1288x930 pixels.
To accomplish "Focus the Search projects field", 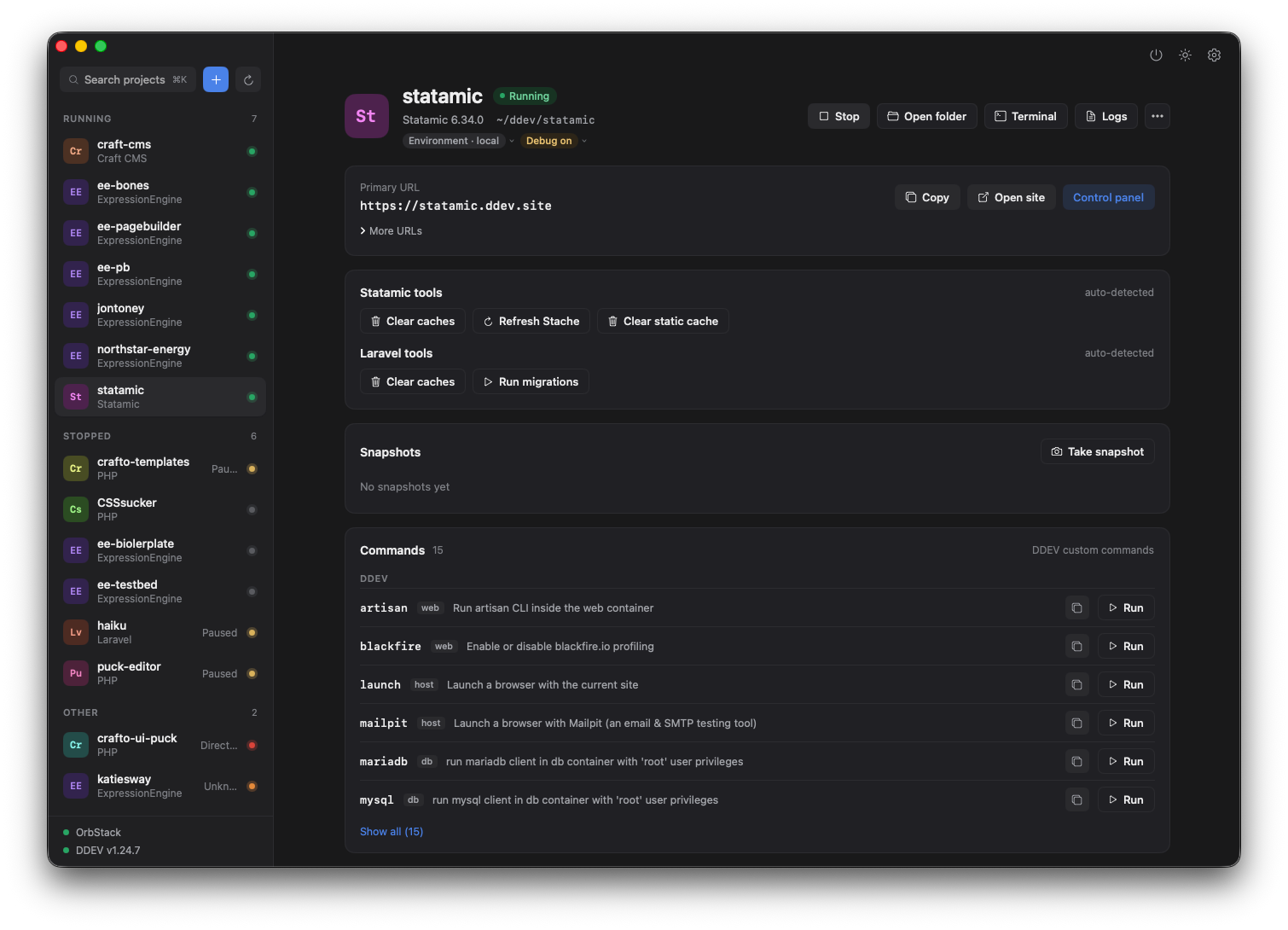I will 128,79.
